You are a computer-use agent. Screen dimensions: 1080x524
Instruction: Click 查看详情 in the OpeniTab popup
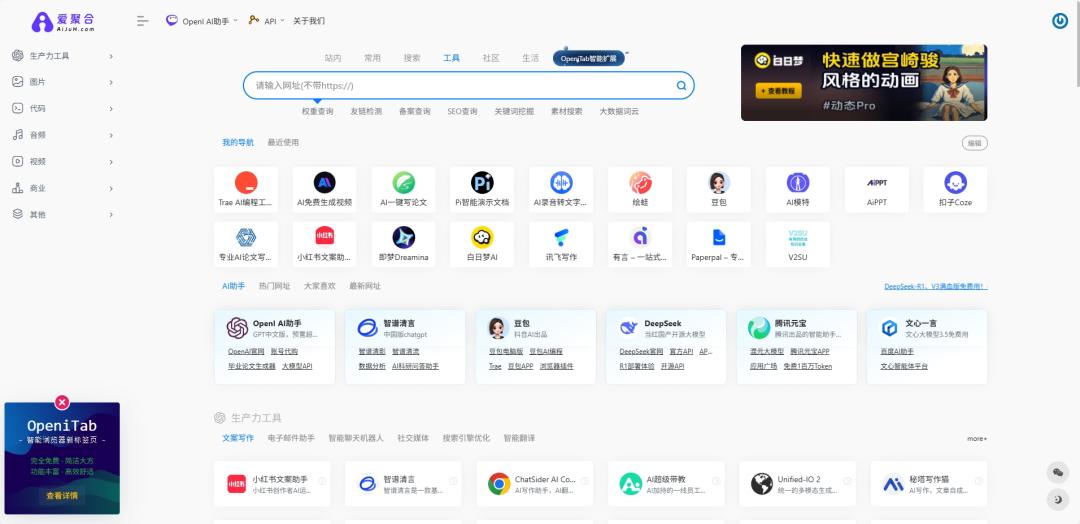(62, 495)
